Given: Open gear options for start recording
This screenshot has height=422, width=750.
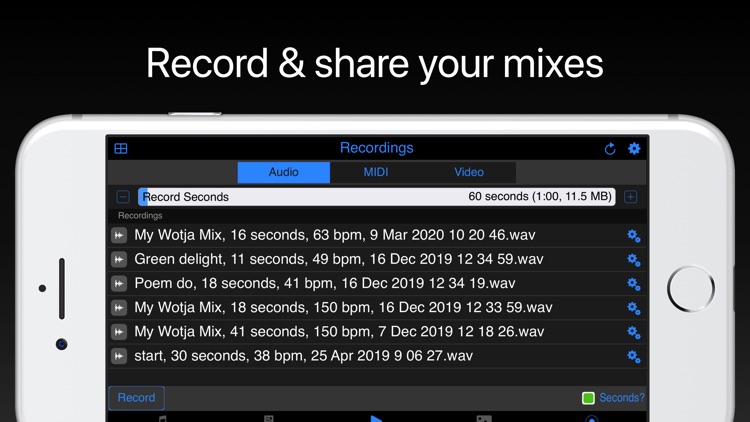Looking at the screenshot, I should click(x=634, y=356).
